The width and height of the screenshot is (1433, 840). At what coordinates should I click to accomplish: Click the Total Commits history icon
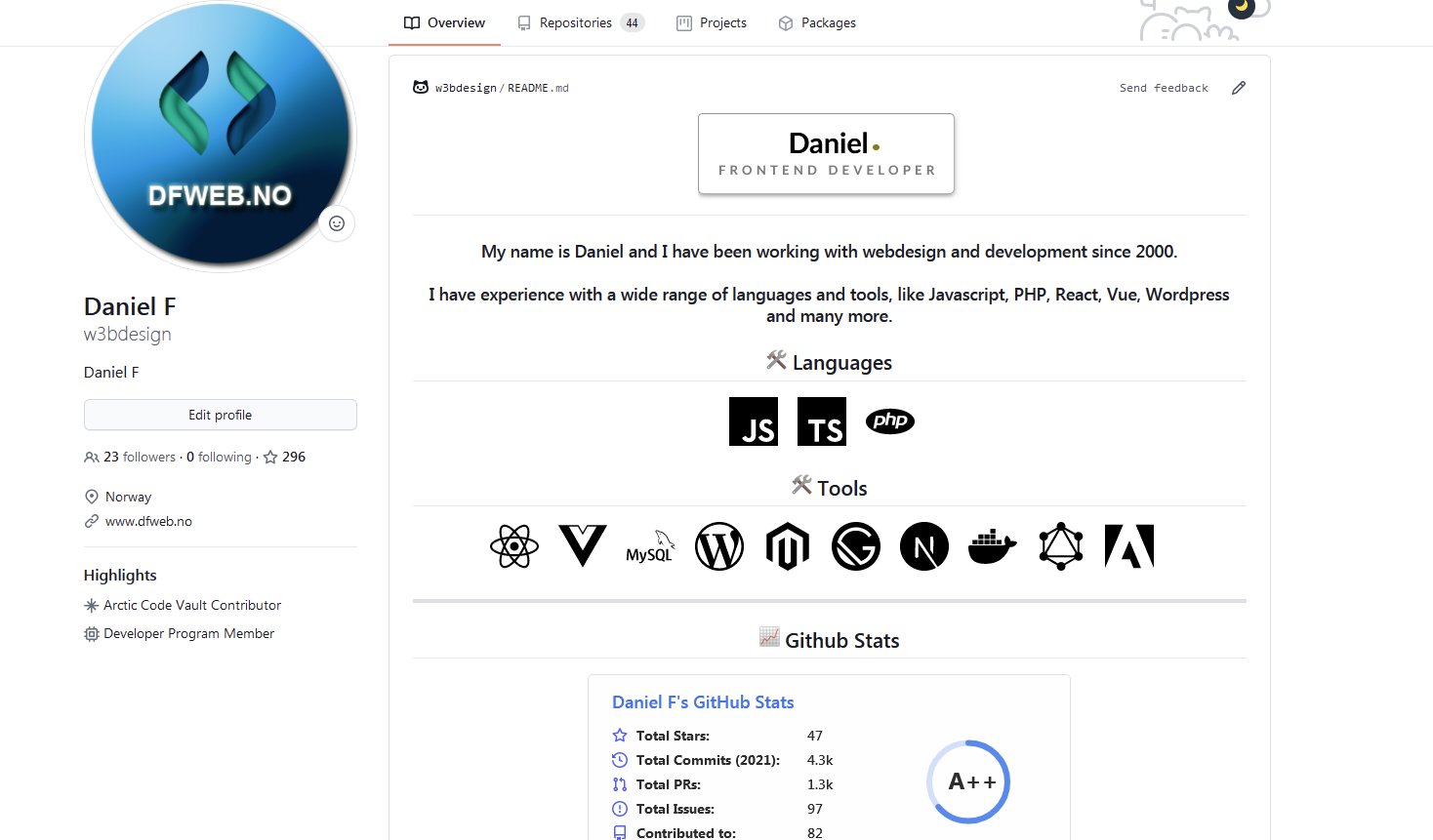pos(620,760)
